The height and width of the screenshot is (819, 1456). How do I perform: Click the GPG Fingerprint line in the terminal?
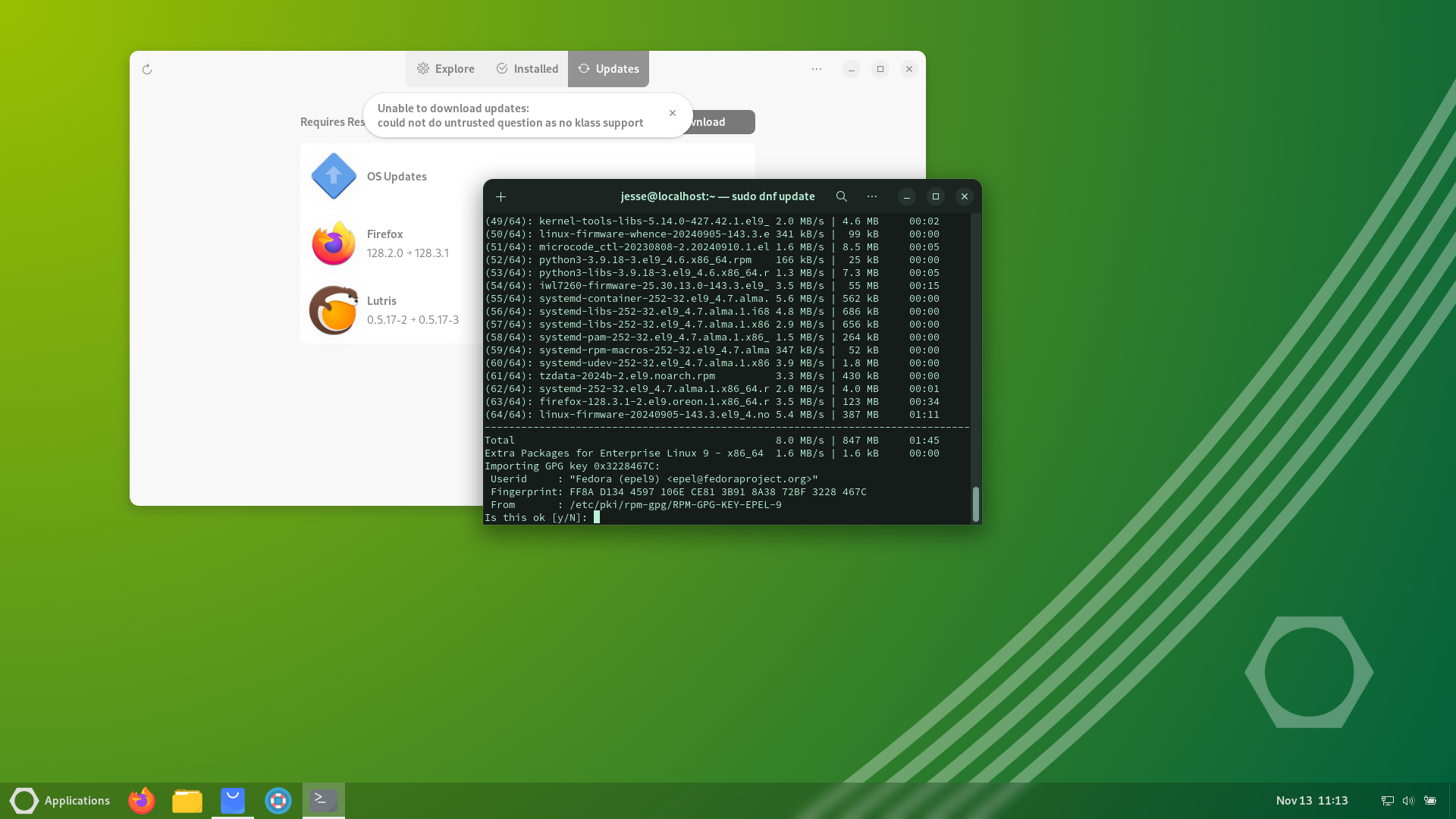coord(678,492)
